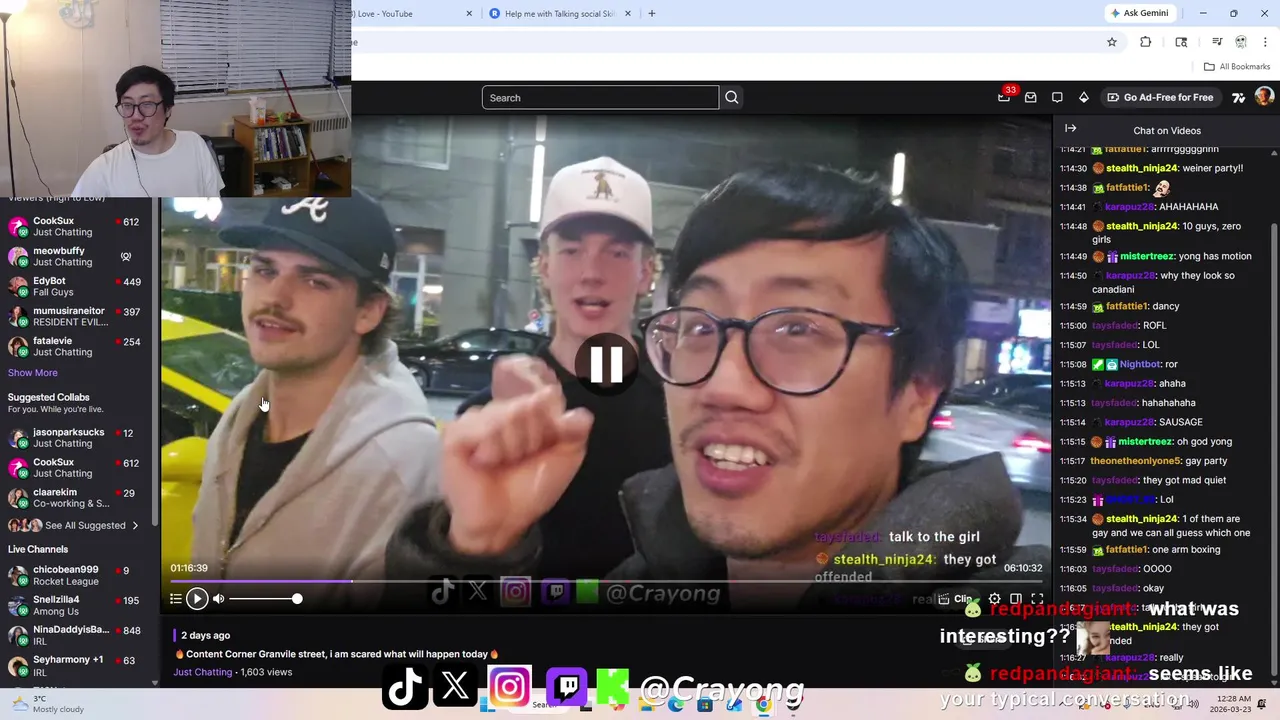Viewport: 1280px width, 720px height.
Task: Toggle theatre mode on player
Action: (x=1016, y=599)
